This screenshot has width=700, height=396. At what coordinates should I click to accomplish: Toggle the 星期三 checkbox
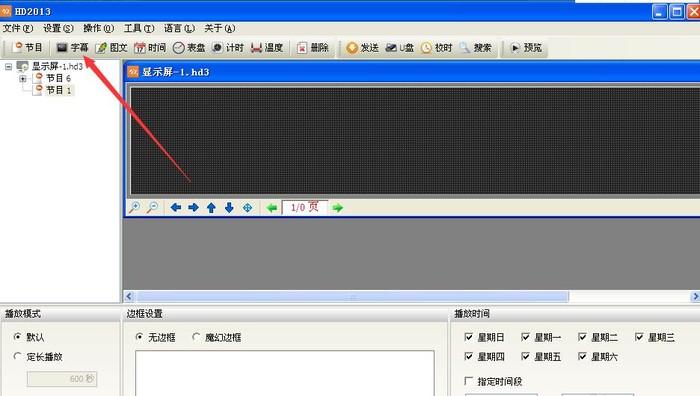tap(639, 337)
